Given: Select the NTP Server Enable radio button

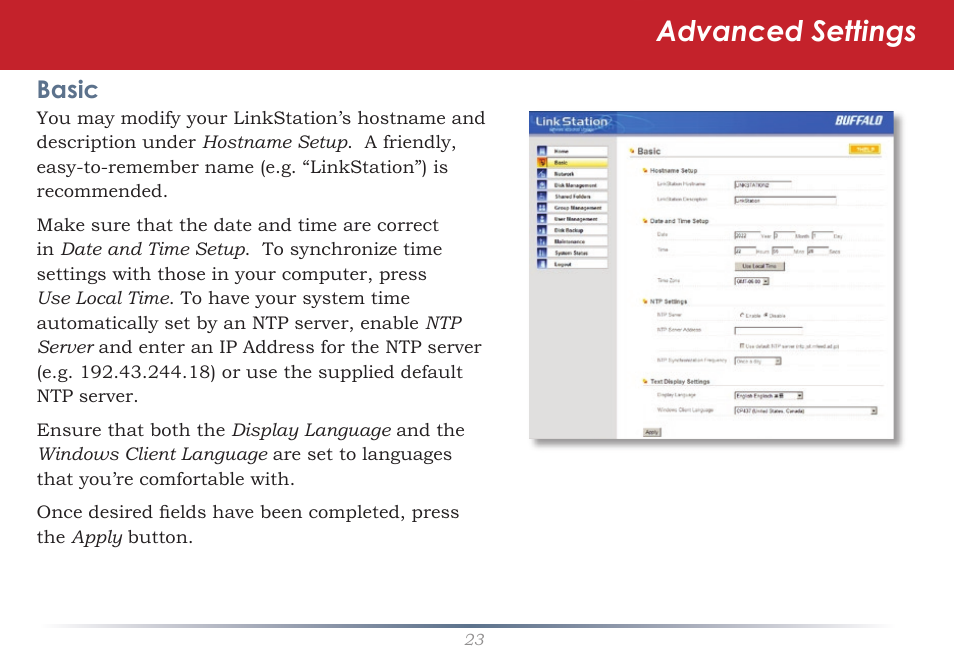Looking at the screenshot, I should coord(742,315).
